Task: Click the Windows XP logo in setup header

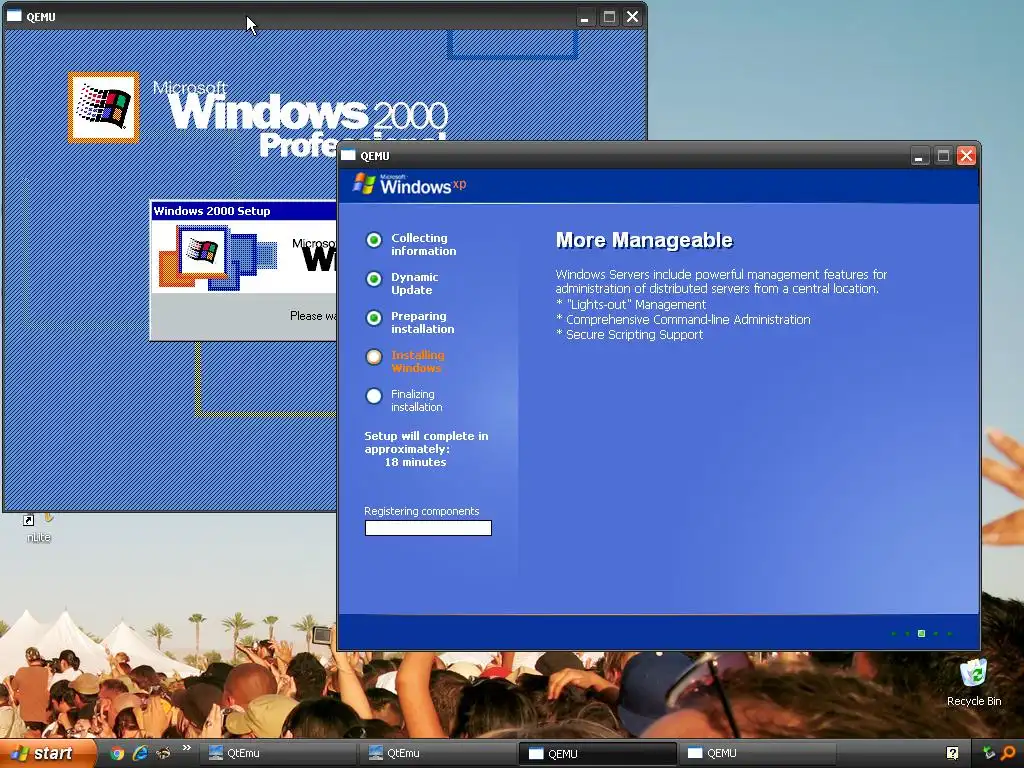Action: click(x=409, y=185)
